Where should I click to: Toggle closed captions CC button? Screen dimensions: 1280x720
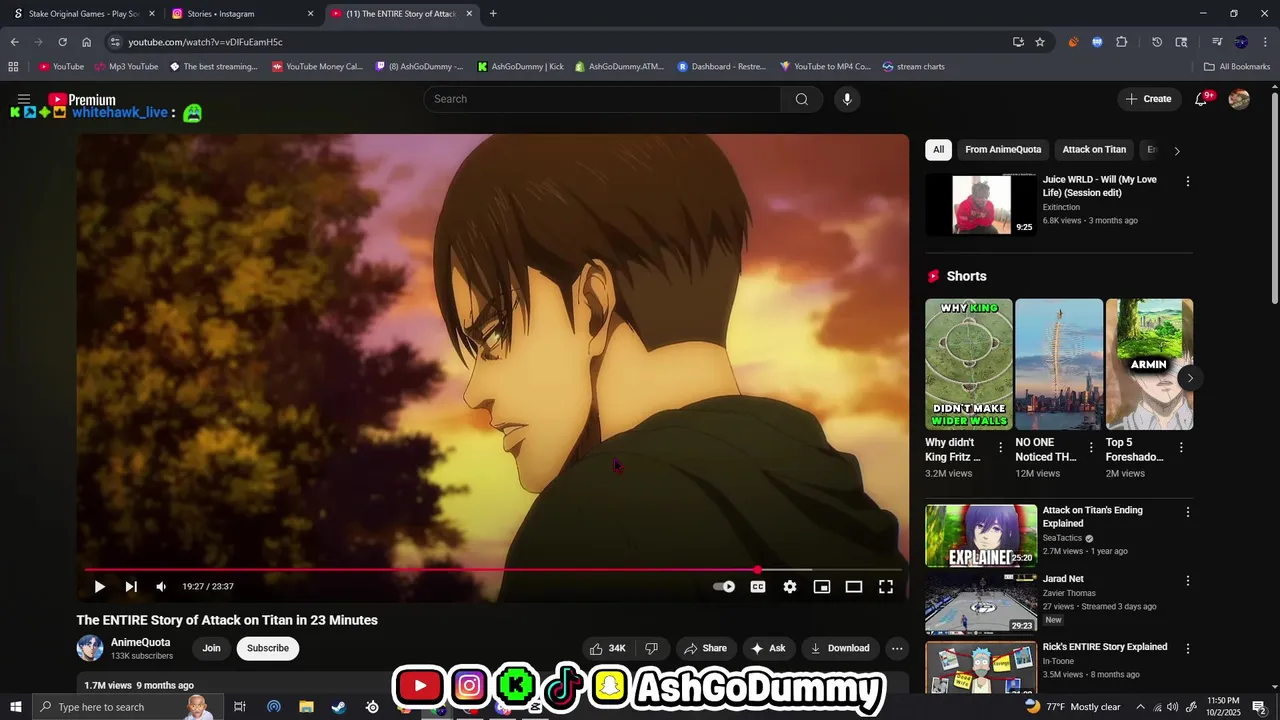[x=758, y=587]
